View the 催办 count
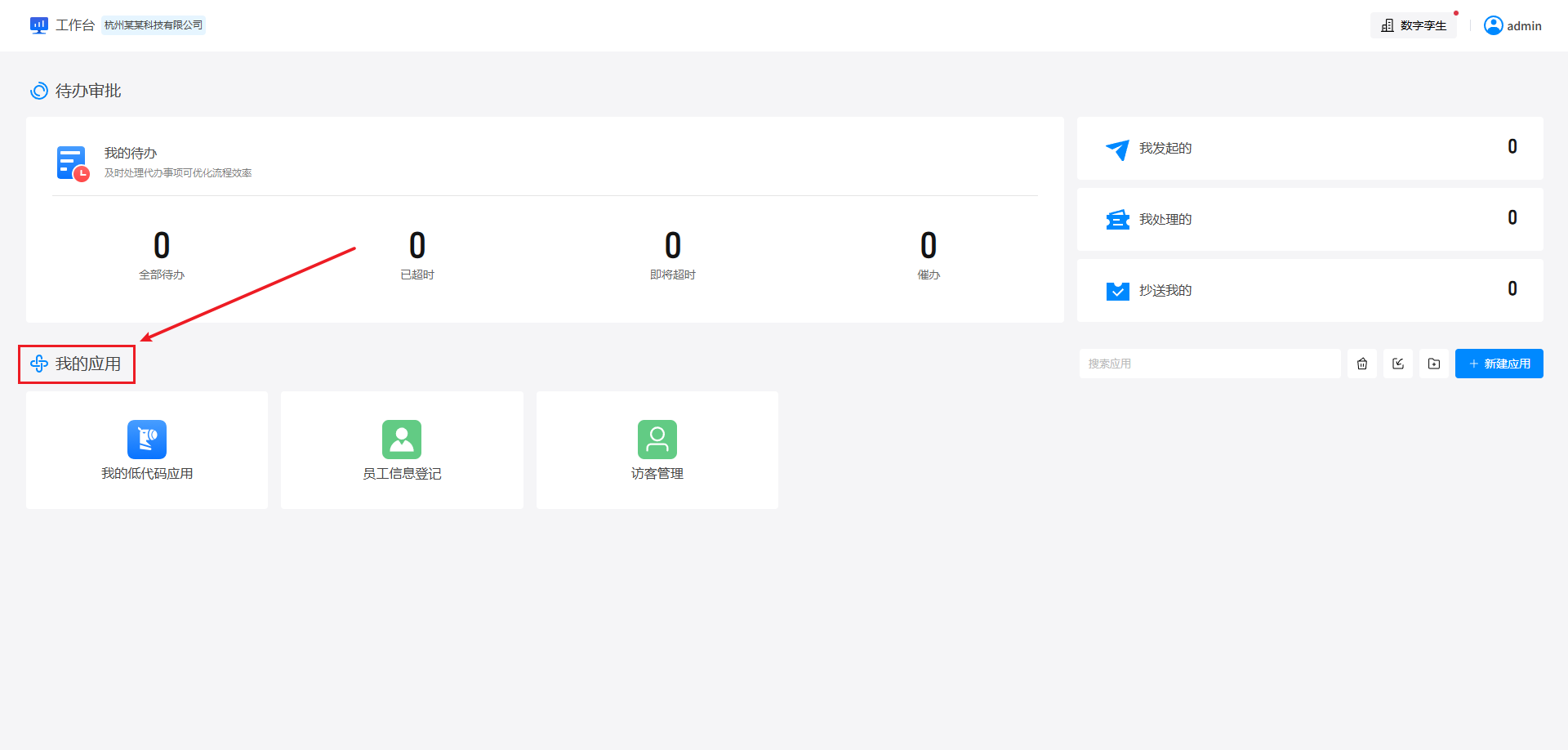1568x750 pixels. [929, 246]
